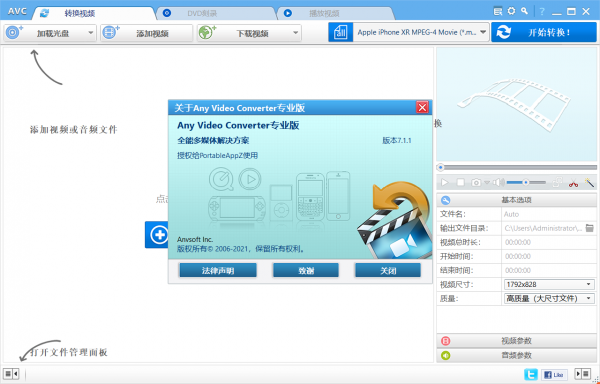Click the output profile device icon
Screen dimensions: 600x384
[340, 32]
